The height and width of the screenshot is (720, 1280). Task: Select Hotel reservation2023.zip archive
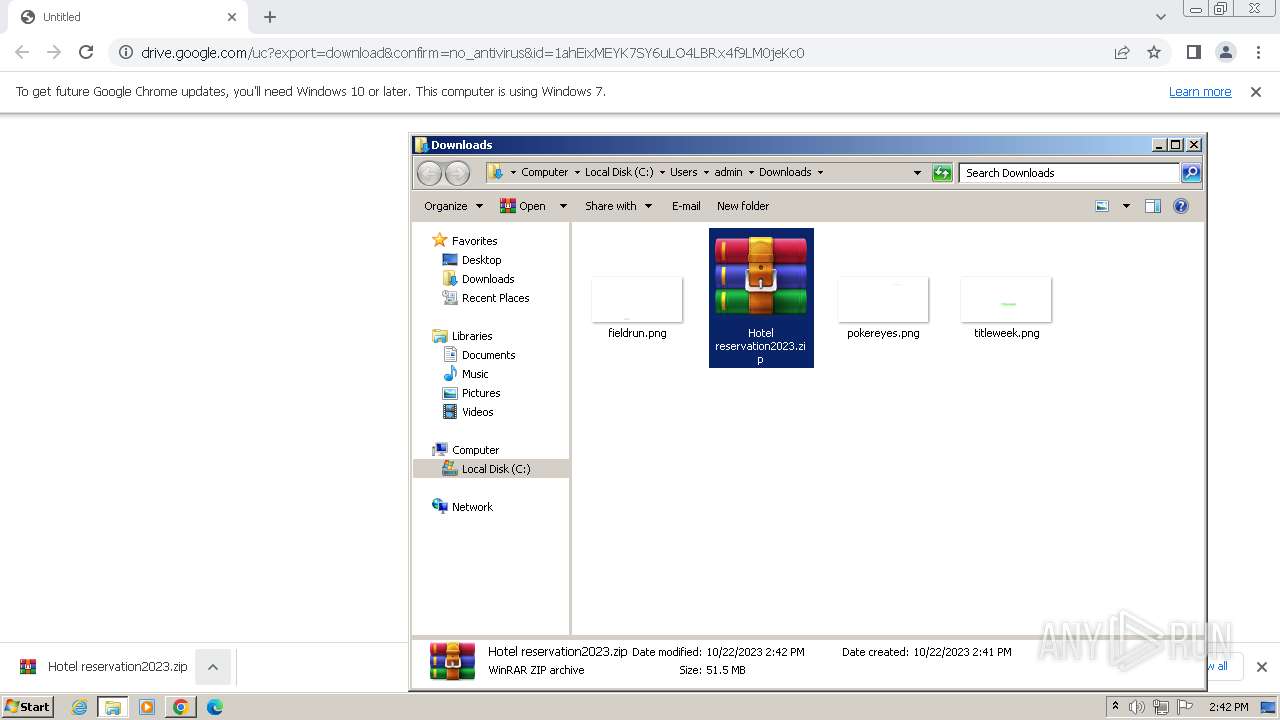[x=761, y=298]
